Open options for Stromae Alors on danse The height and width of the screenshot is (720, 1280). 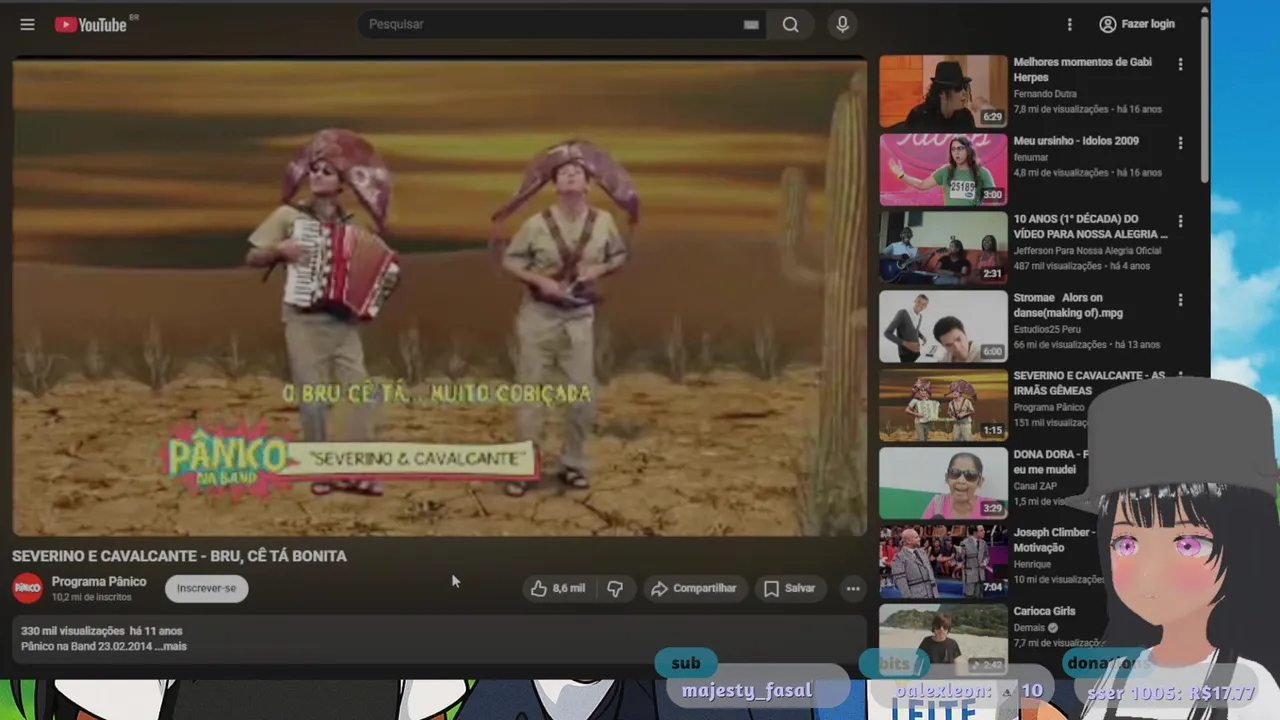click(x=1180, y=300)
